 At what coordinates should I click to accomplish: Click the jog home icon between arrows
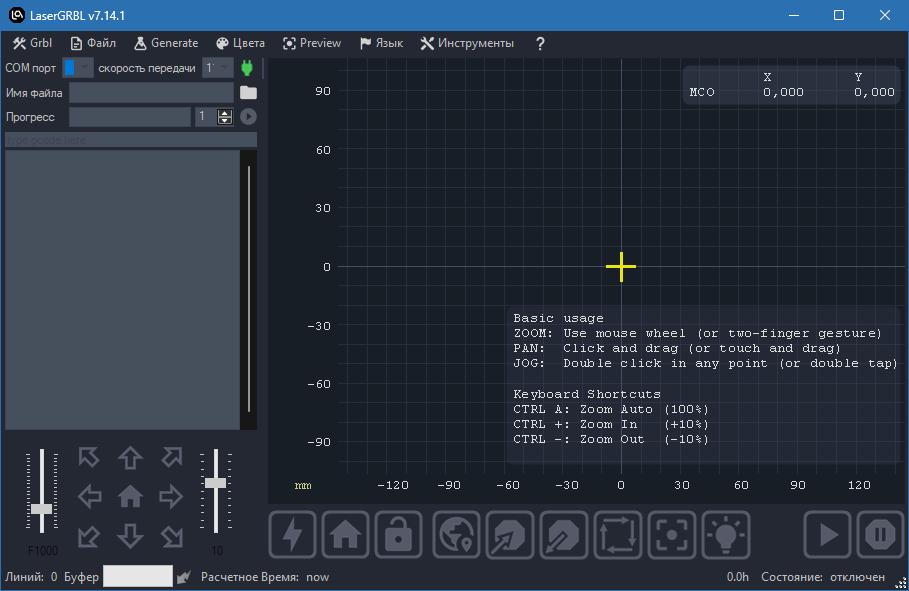[130, 496]
